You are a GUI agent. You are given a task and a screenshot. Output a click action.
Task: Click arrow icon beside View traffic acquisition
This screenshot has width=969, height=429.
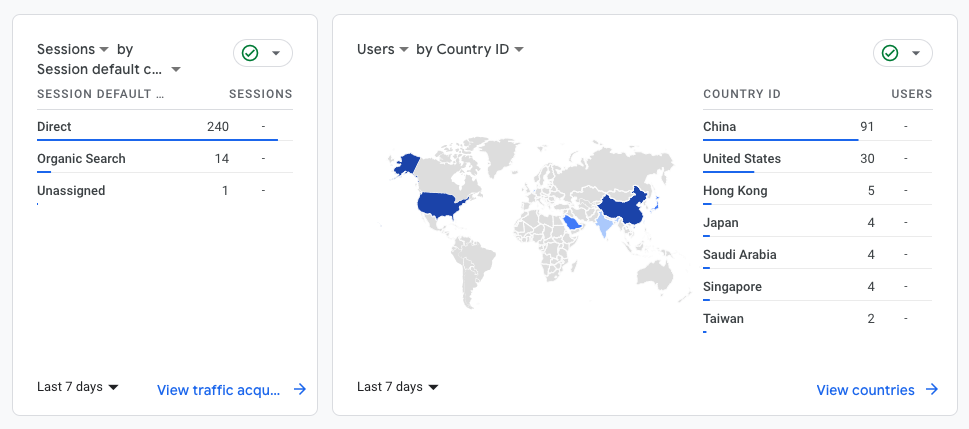pyautogui.click(x=300, y=390)
